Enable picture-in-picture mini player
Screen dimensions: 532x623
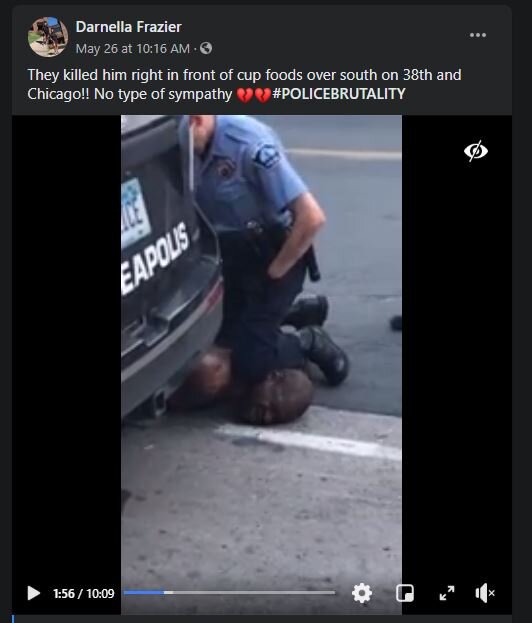[x=405, y=593]
